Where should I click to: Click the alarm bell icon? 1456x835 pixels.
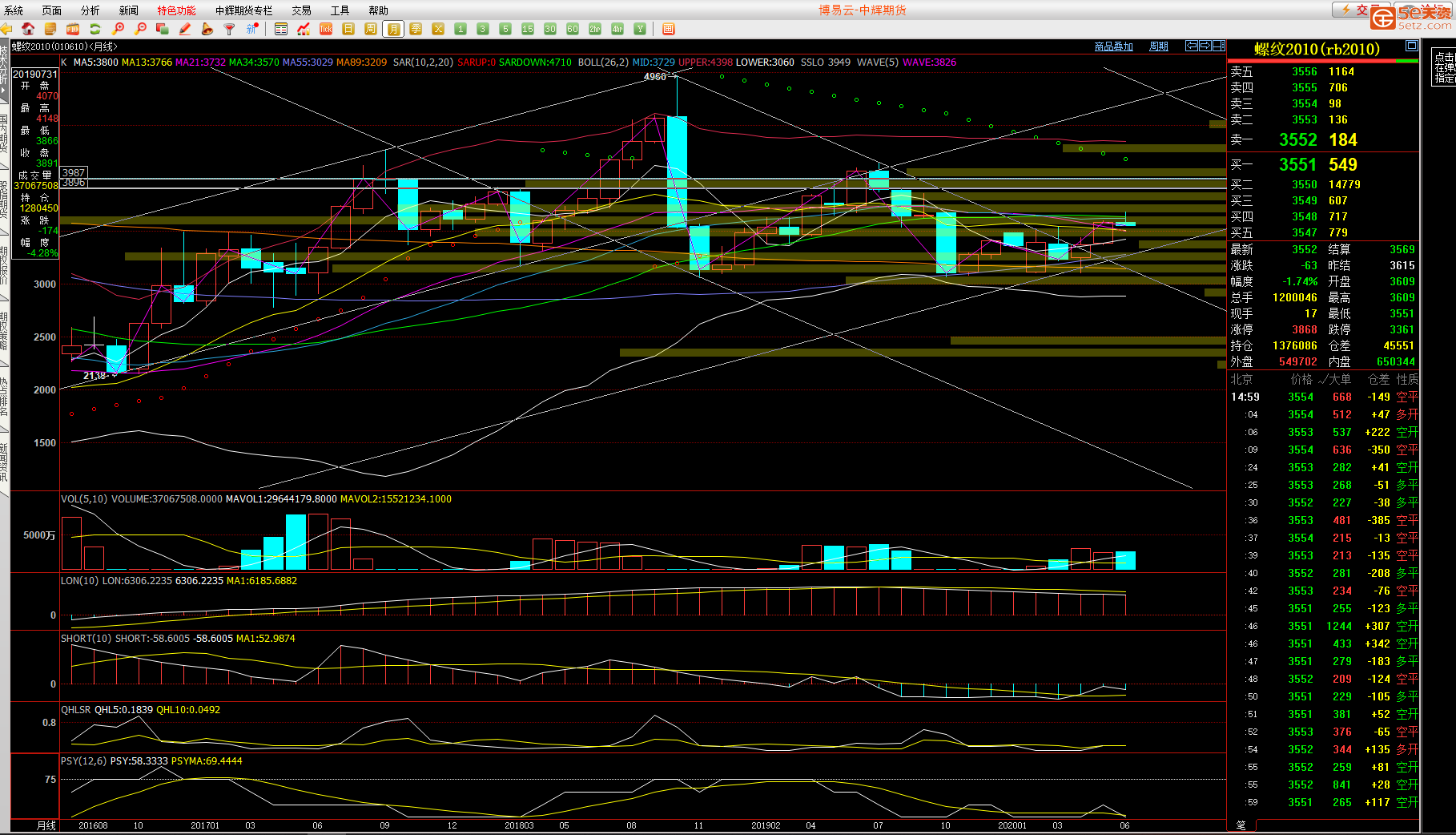pos(207,29)
